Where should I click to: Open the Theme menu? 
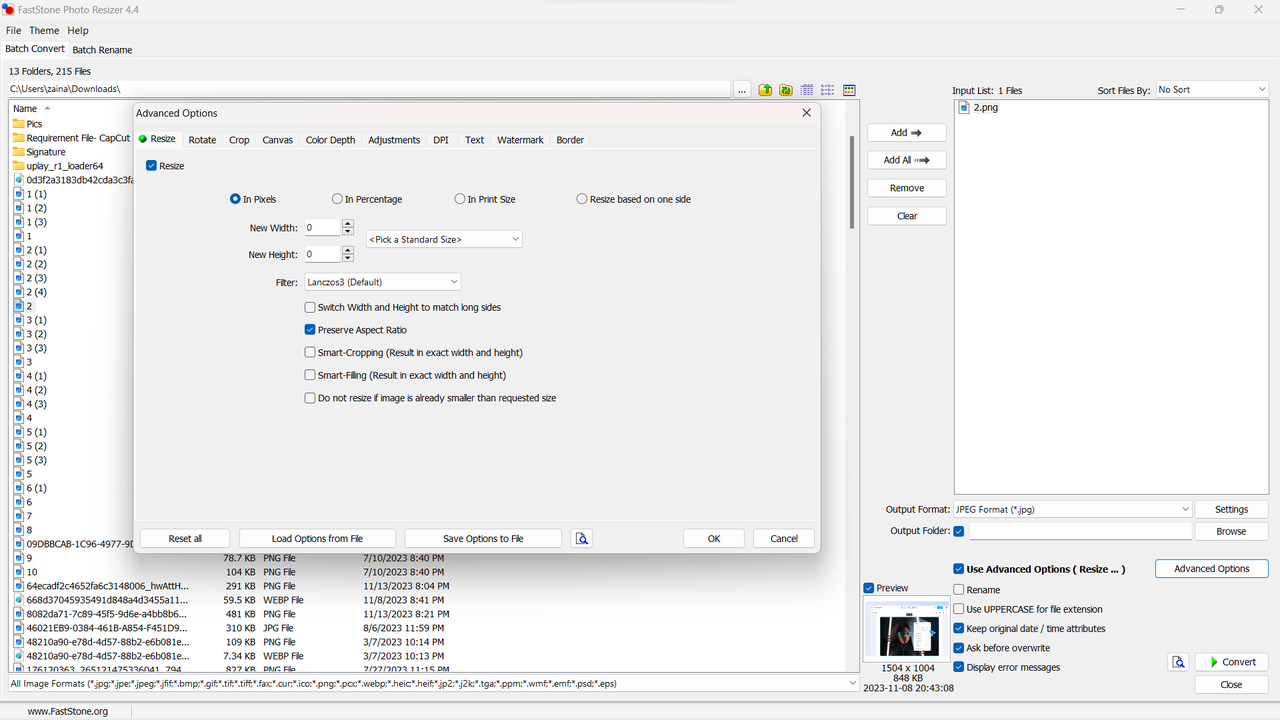(x=44, y=30)
